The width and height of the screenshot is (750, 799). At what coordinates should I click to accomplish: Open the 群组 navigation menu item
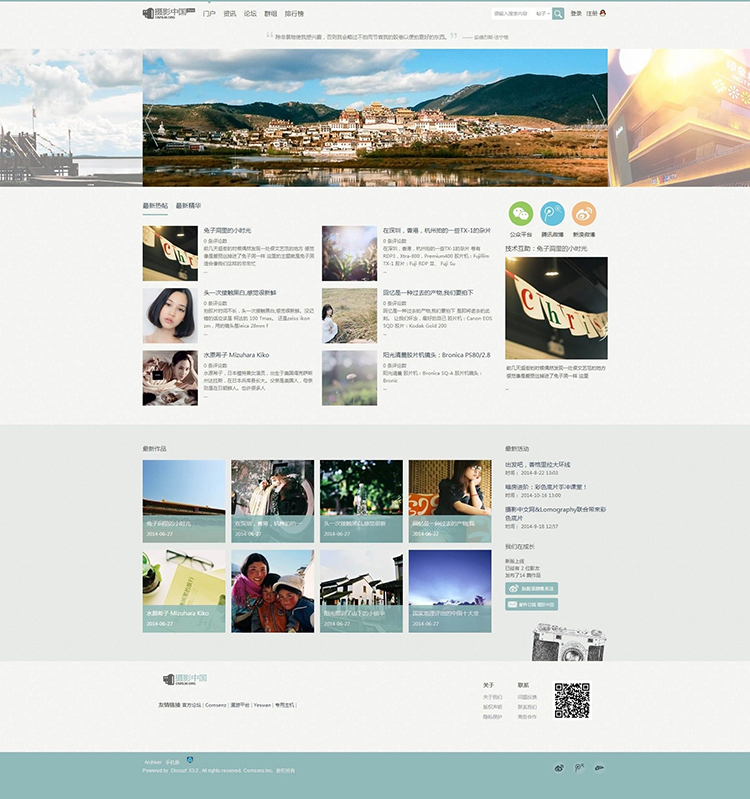coord(271,14)
